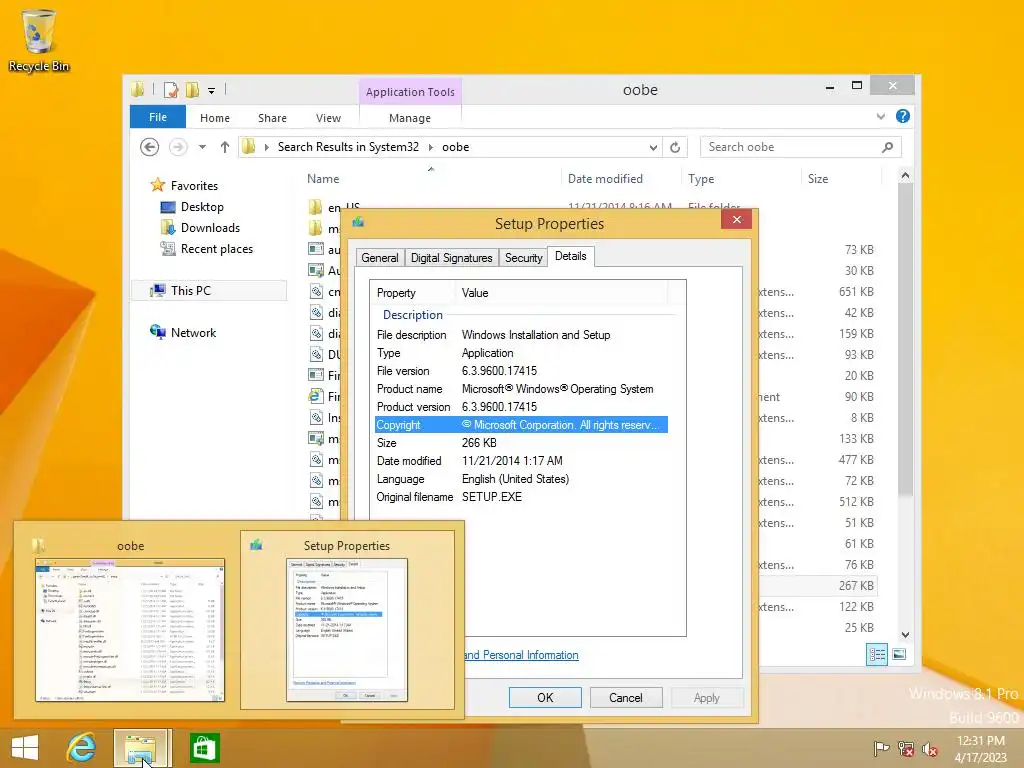
Task: Switch to Details view icon
Action: (x=877, y=654)
